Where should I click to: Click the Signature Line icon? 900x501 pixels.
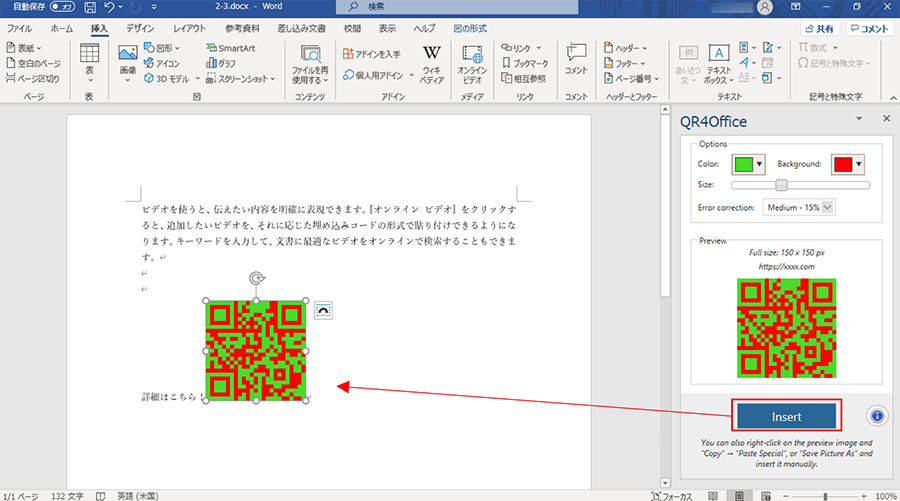770,48
